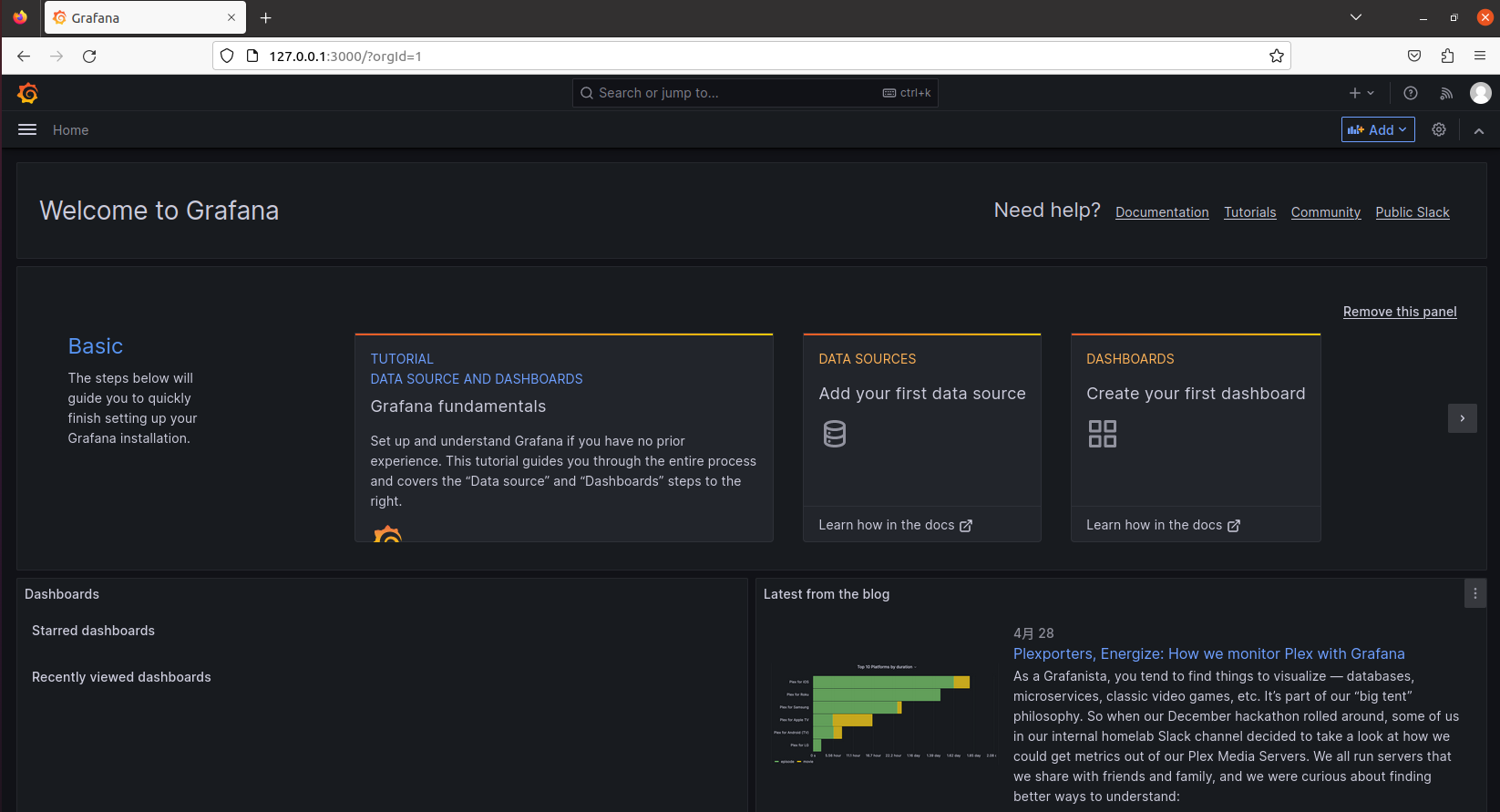The width and height of the screenshot is (1500, 812).
Task: Click the Dashboards panel title
Action: [62, 594]
